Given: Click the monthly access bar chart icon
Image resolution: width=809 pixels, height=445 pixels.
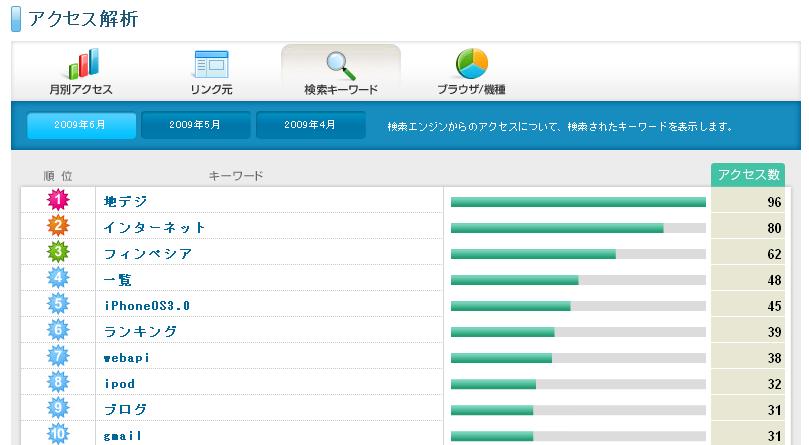Looking at the screenshot, I should [x=81, y=63].
